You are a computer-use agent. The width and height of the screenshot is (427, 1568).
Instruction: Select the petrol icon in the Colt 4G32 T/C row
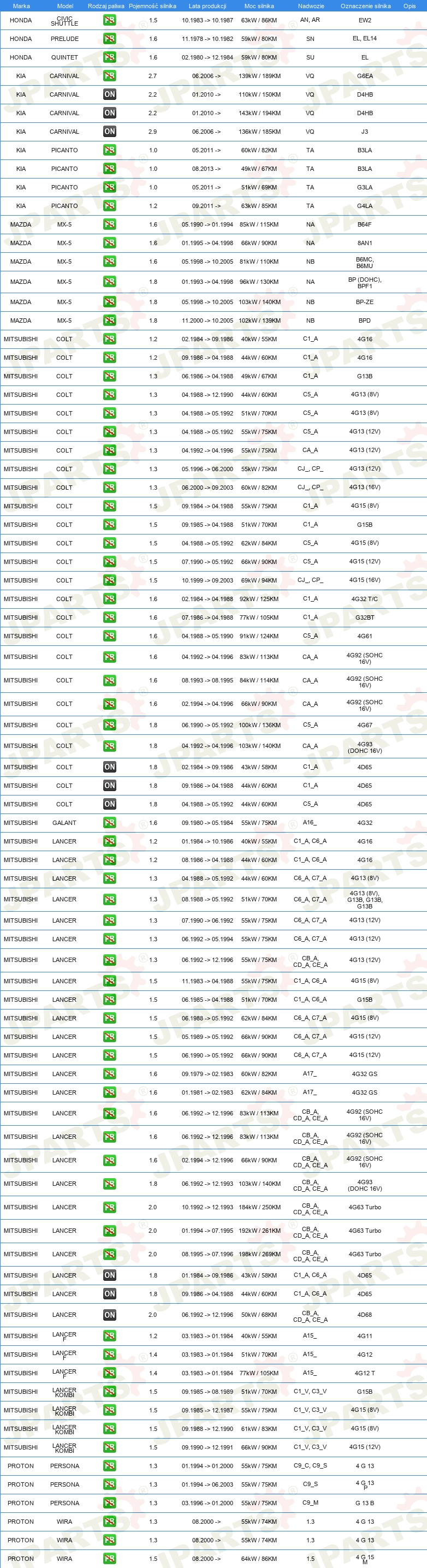point(110,599)
